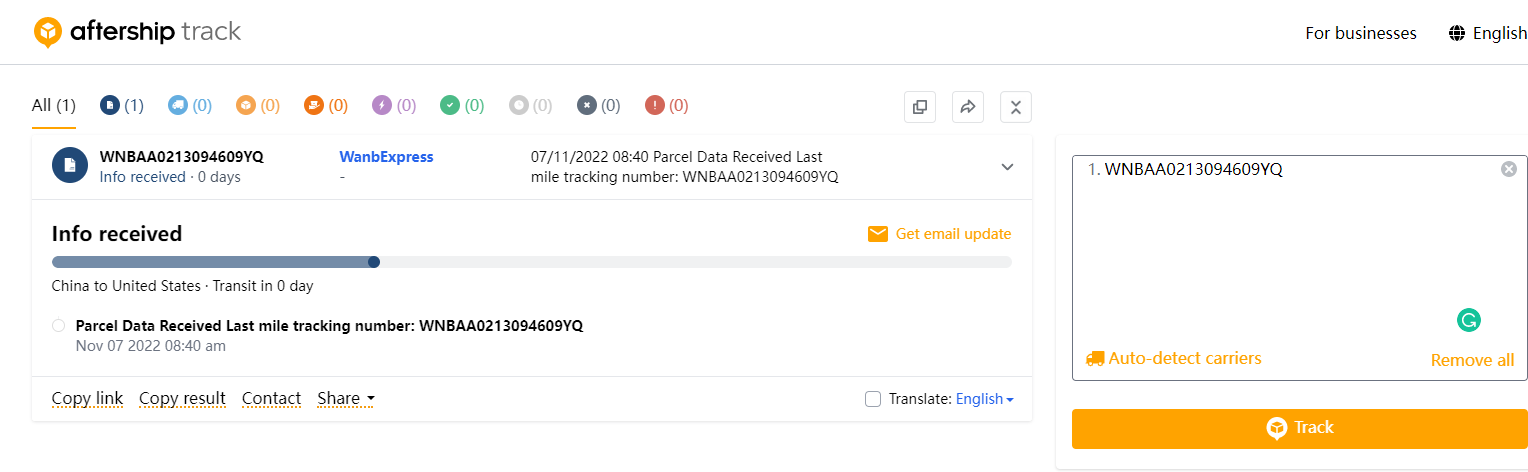Screen dimensions: 1528x472
Task: Enable the Translate checkbox
Action: tap(872, 399)
